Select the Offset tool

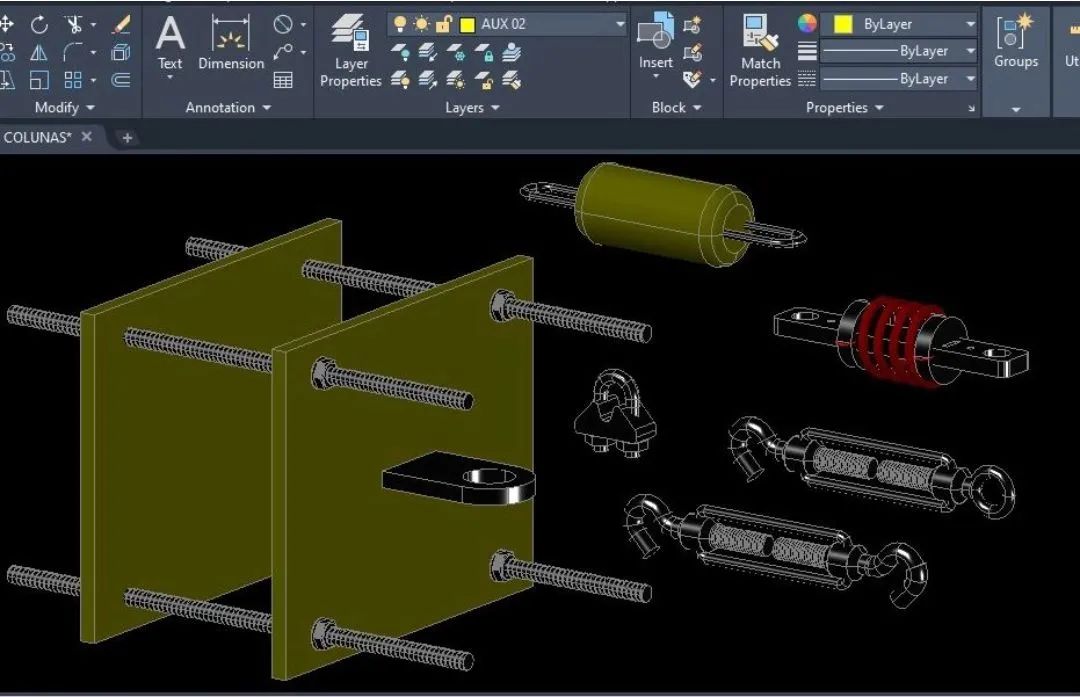(121, 80)
